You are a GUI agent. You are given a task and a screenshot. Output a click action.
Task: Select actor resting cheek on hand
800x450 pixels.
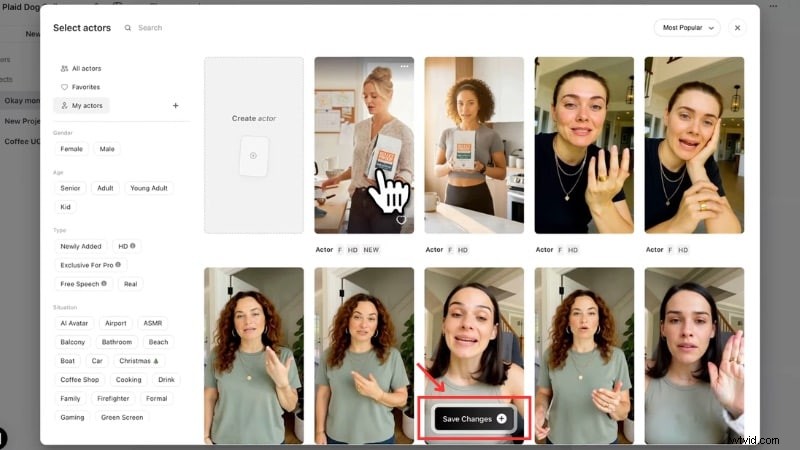pyautogui.click(x=694, y=145)
